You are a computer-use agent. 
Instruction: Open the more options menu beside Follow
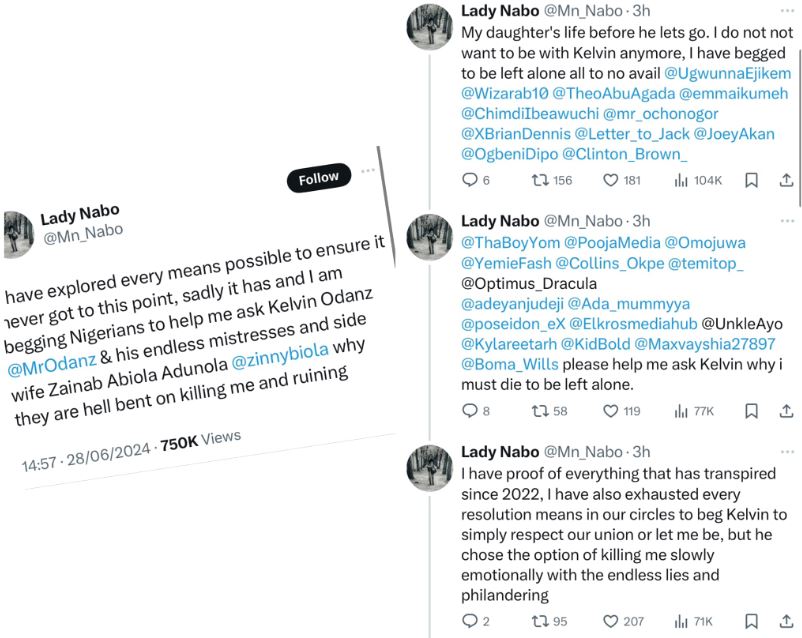[x=368, y=170]
